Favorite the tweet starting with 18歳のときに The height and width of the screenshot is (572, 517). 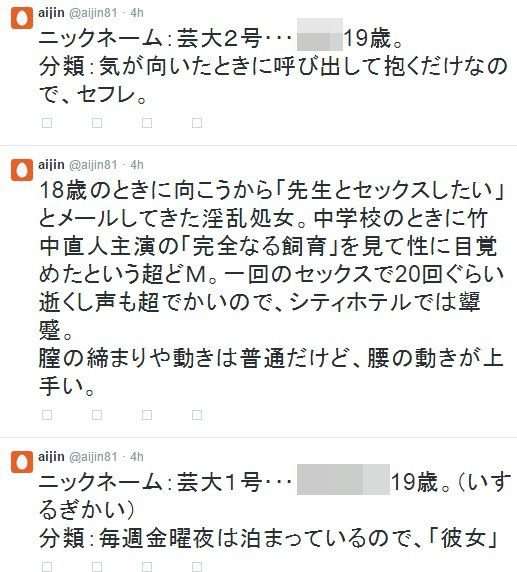(147, 415)
